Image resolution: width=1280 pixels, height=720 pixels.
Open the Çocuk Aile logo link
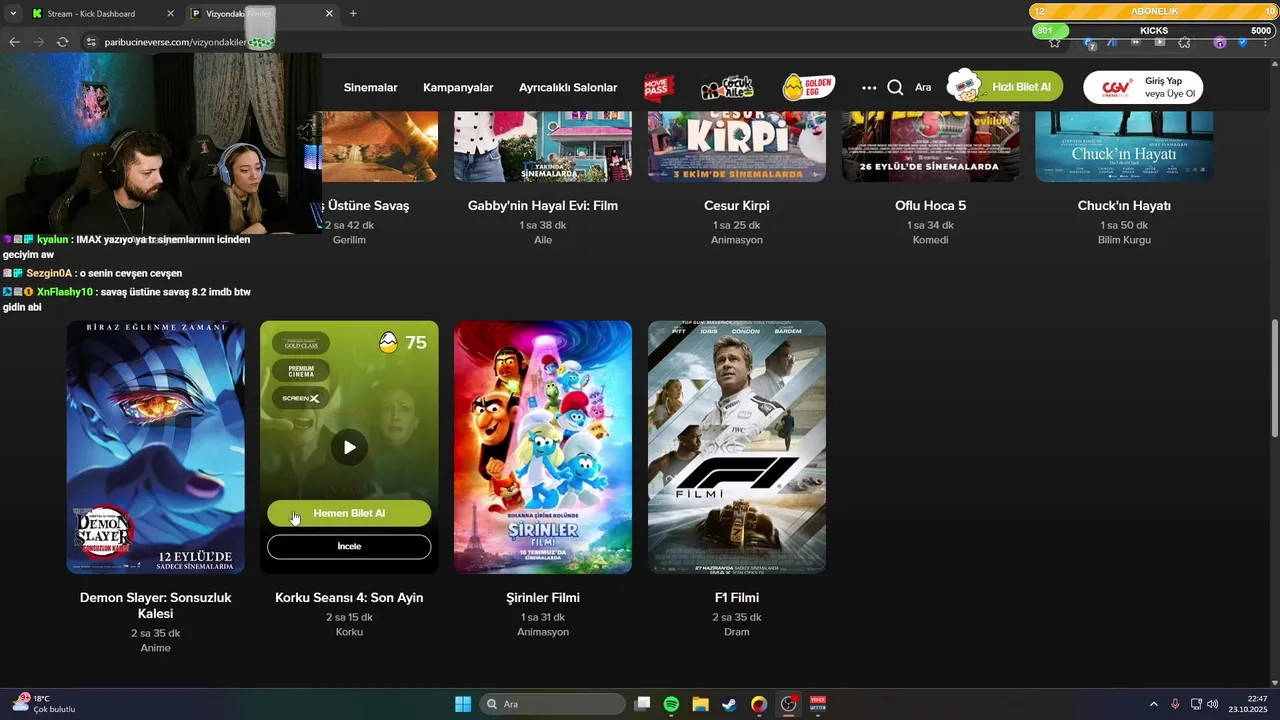pyautogui.click(x=727, y=87)
